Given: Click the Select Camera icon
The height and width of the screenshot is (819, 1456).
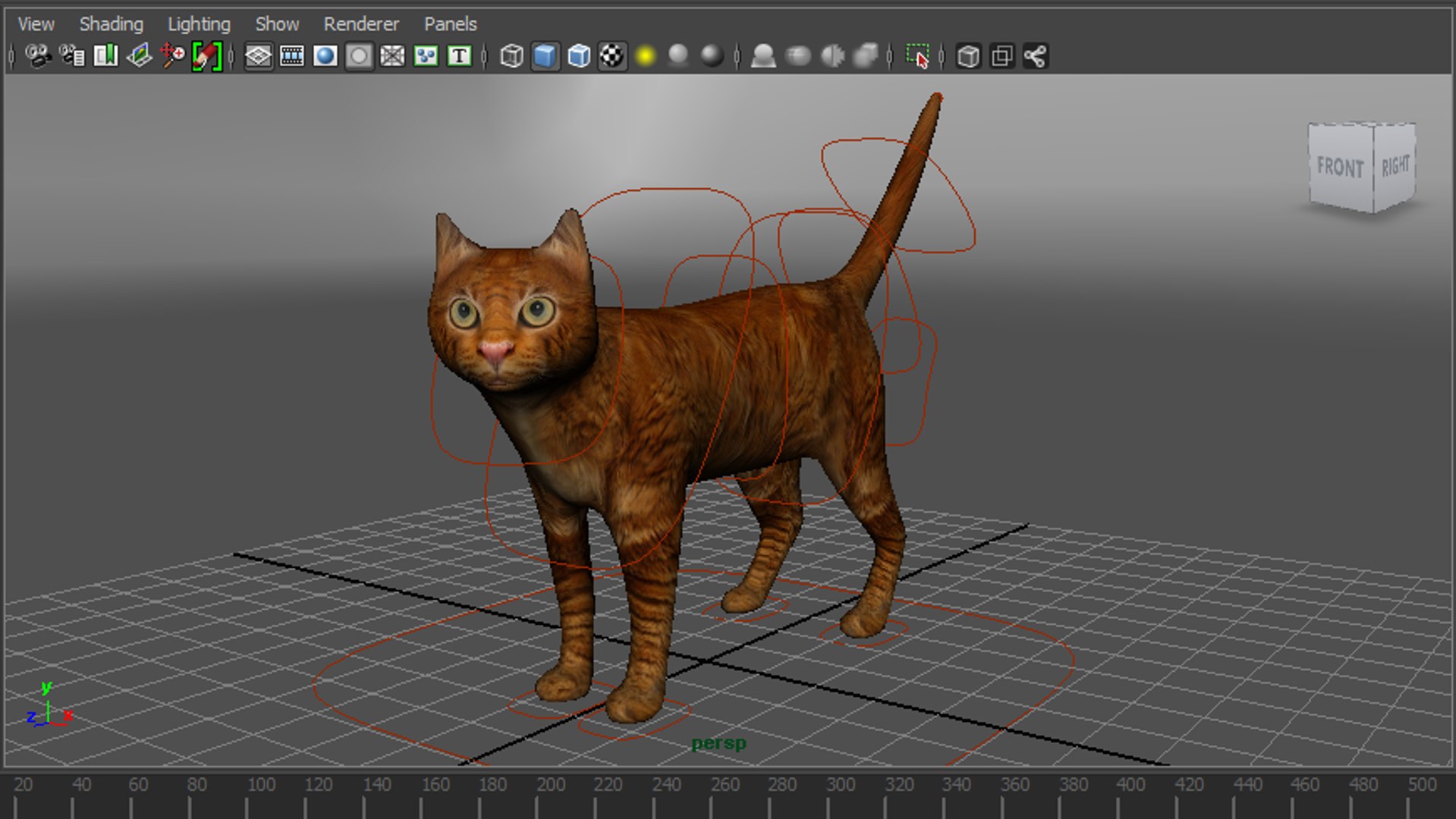Looking at the screenshot, I should pos(37,56).
